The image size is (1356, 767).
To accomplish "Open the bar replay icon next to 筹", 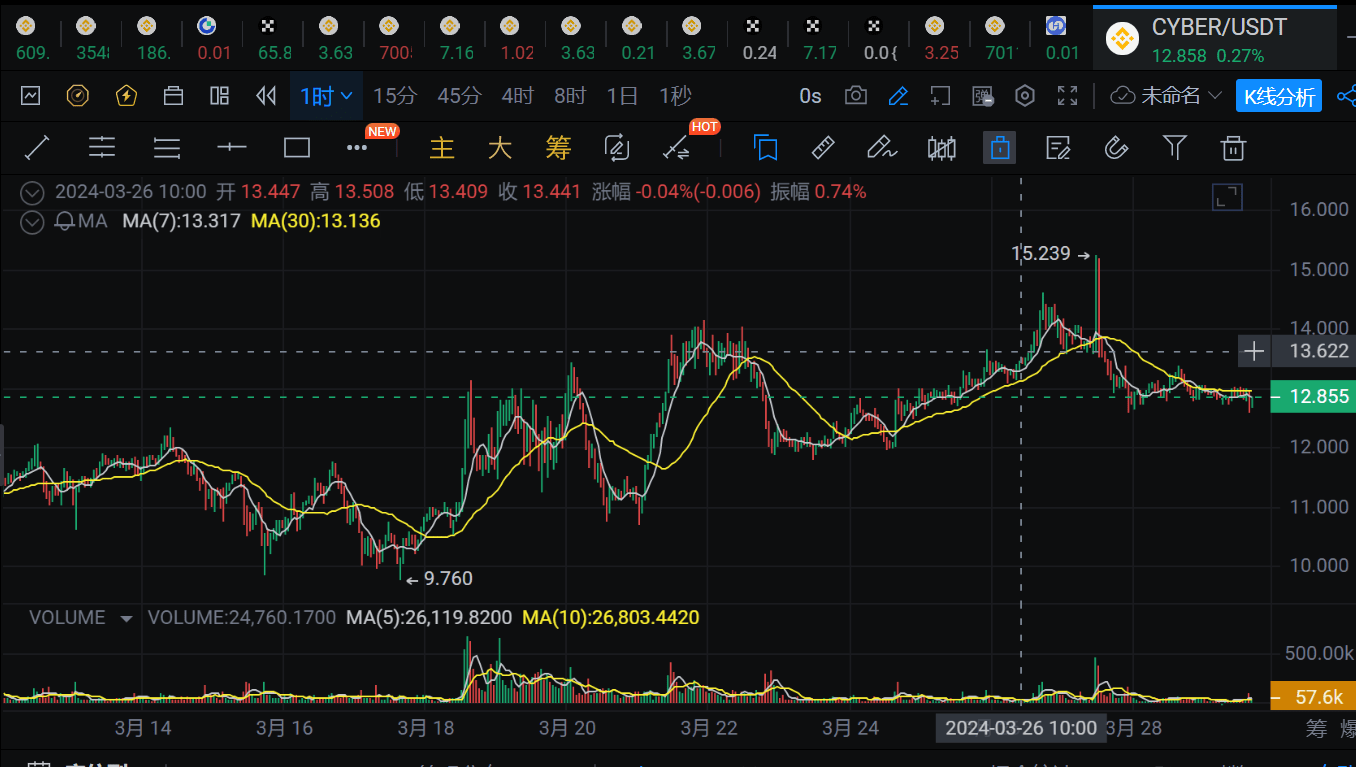I will [x=617, y=147].
